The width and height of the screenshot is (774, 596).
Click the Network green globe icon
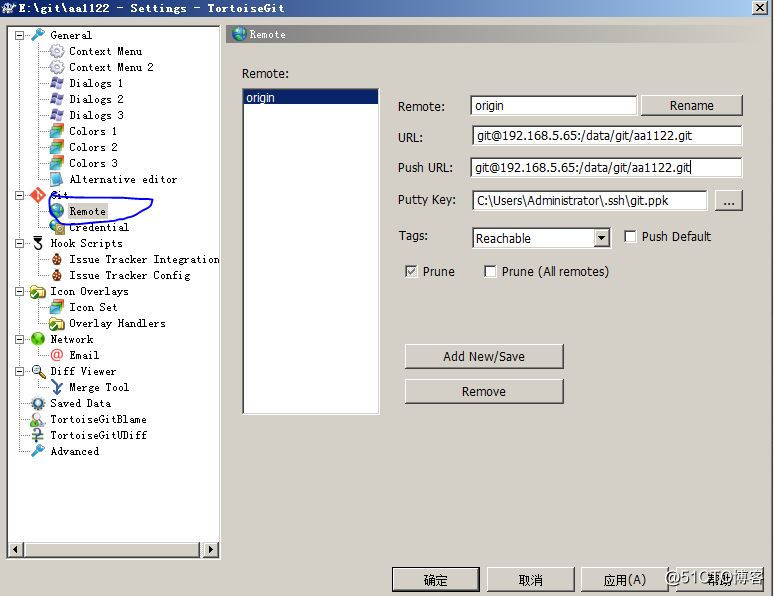tap(38, 339)
